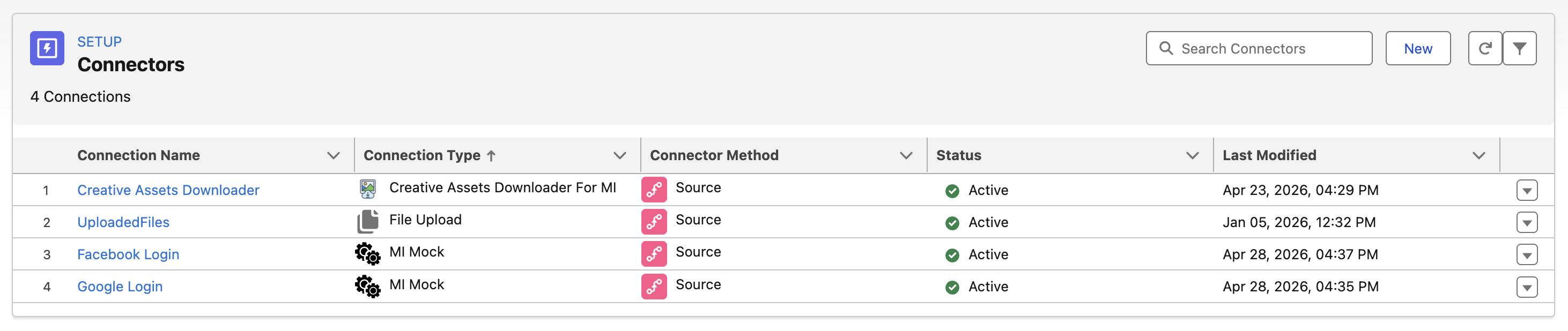This screenshot has width=1568, height=331.
Task: Click the refresh icon to reload connectors
Action: [x=1485, y=48]
